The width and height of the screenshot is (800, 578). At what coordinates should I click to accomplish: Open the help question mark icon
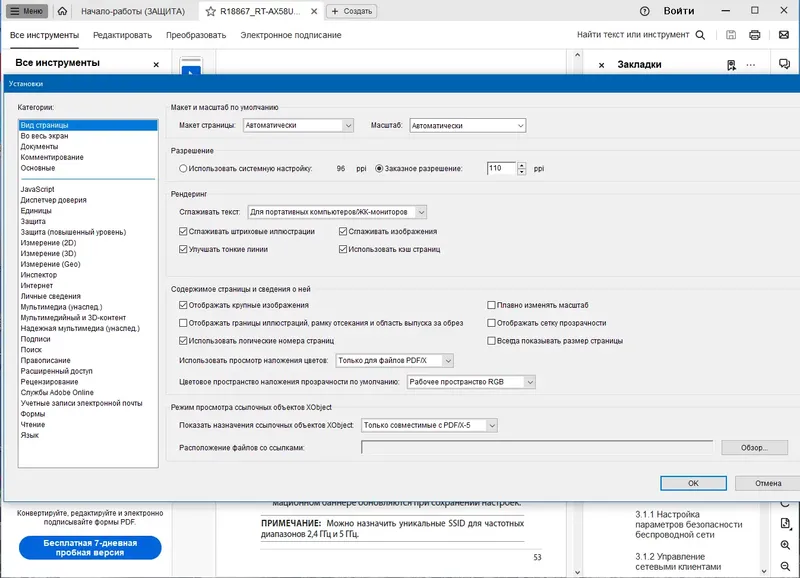pos(644,11)
